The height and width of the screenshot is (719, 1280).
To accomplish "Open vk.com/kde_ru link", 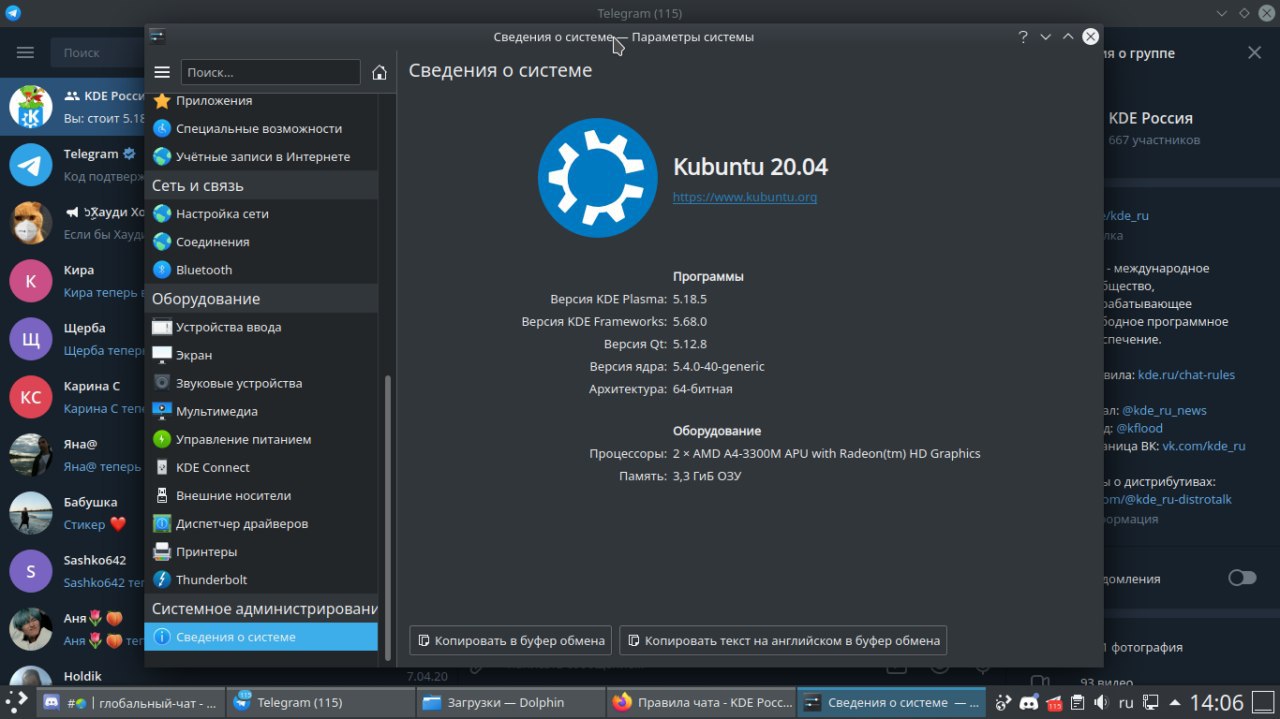I will [1203, 446].
